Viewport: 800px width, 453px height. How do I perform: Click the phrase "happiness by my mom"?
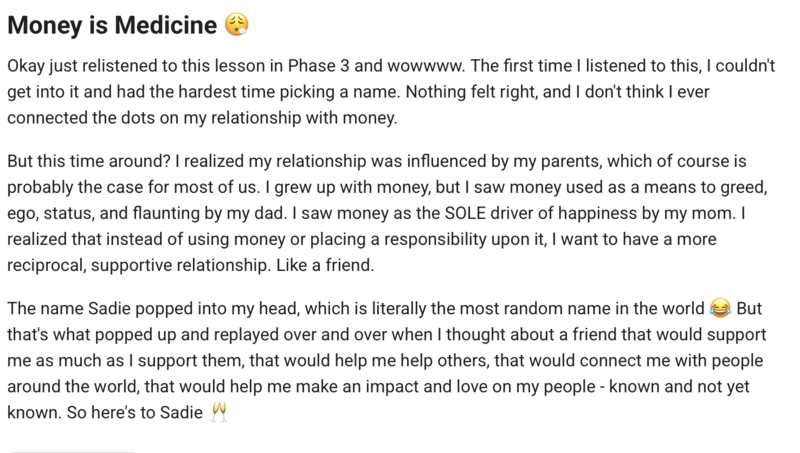645,213
